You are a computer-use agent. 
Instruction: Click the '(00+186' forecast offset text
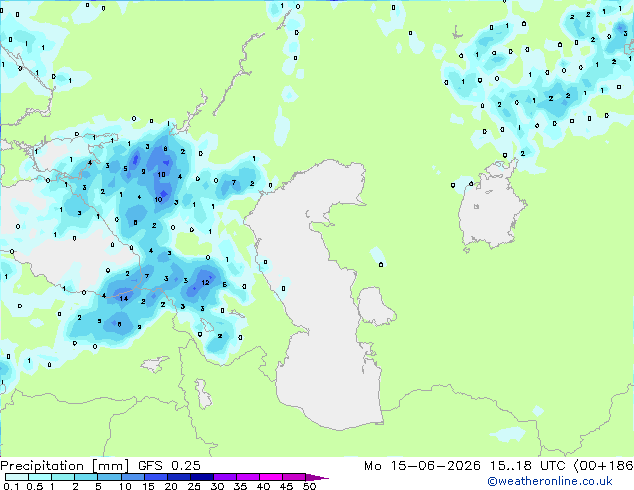coord(603,465)
